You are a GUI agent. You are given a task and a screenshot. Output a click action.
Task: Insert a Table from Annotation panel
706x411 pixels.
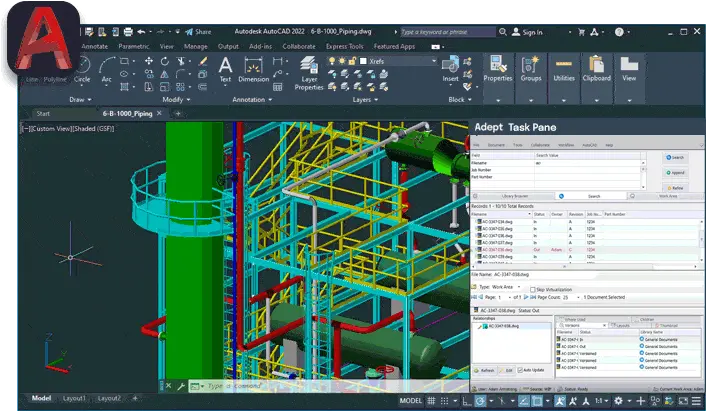278,87
